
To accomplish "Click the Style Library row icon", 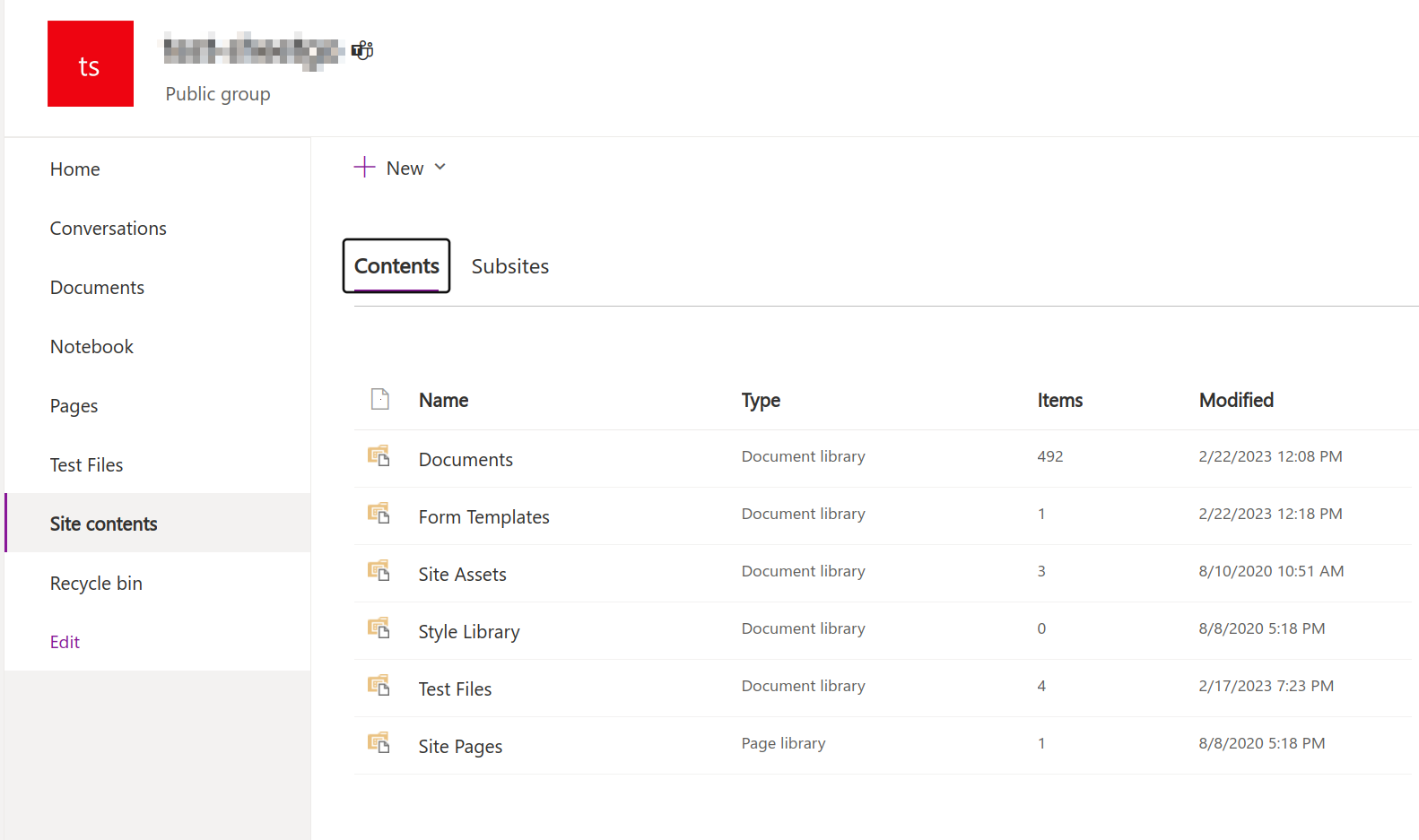I will point(379,628).
